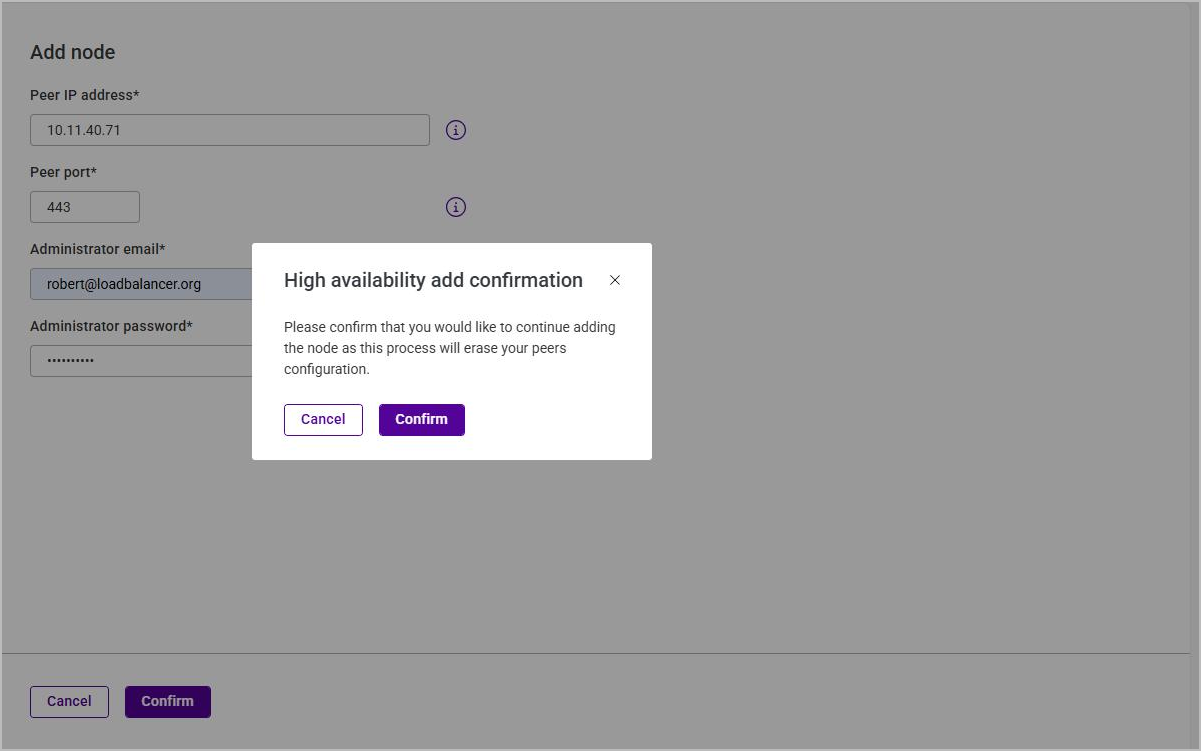Click the Administrator password label
The image size is (1201, 751).
[x=112, y=326]
